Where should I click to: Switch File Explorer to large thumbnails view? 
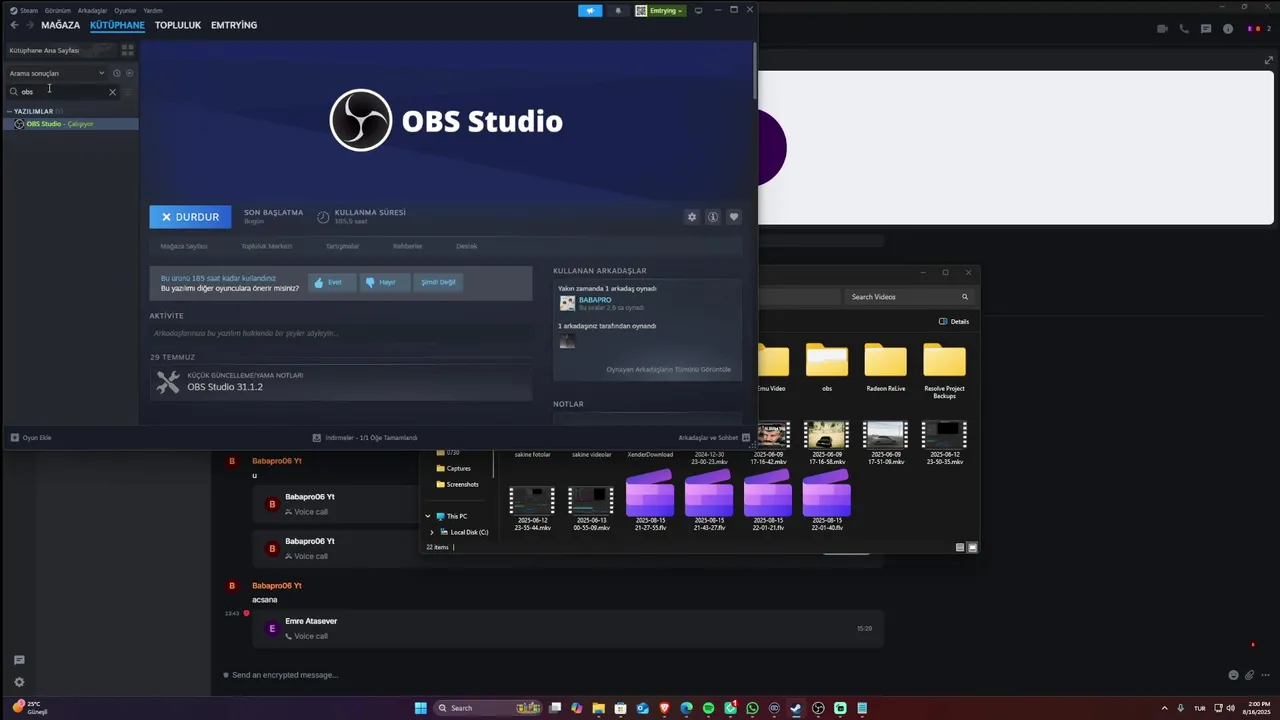click(x=972, y=547)
